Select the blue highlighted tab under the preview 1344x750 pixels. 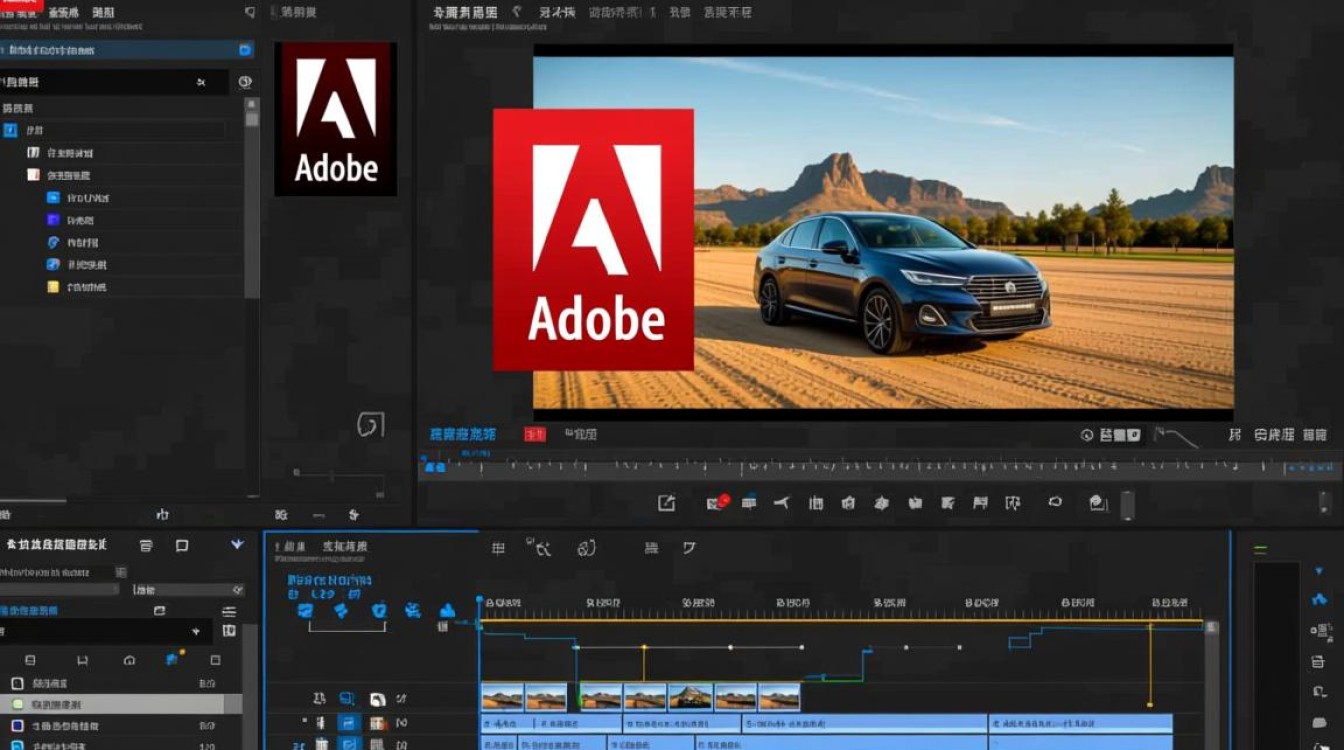click(x=463, y=434)
